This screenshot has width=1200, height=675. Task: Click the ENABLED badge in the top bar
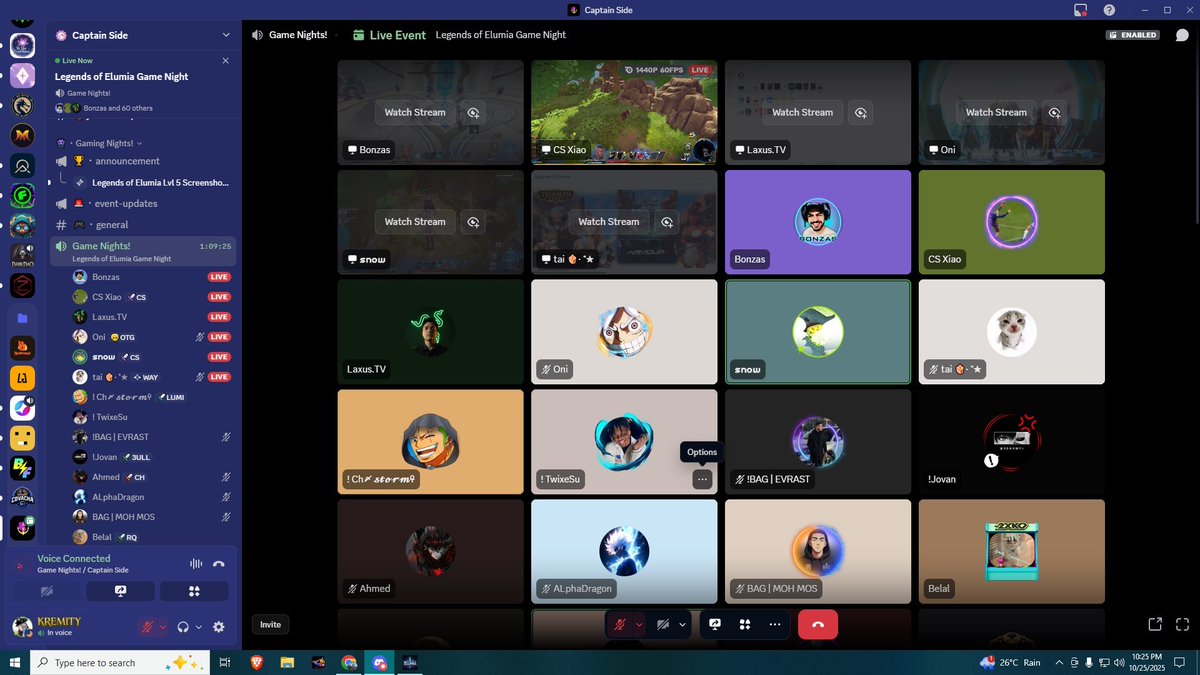(1133, 35)
